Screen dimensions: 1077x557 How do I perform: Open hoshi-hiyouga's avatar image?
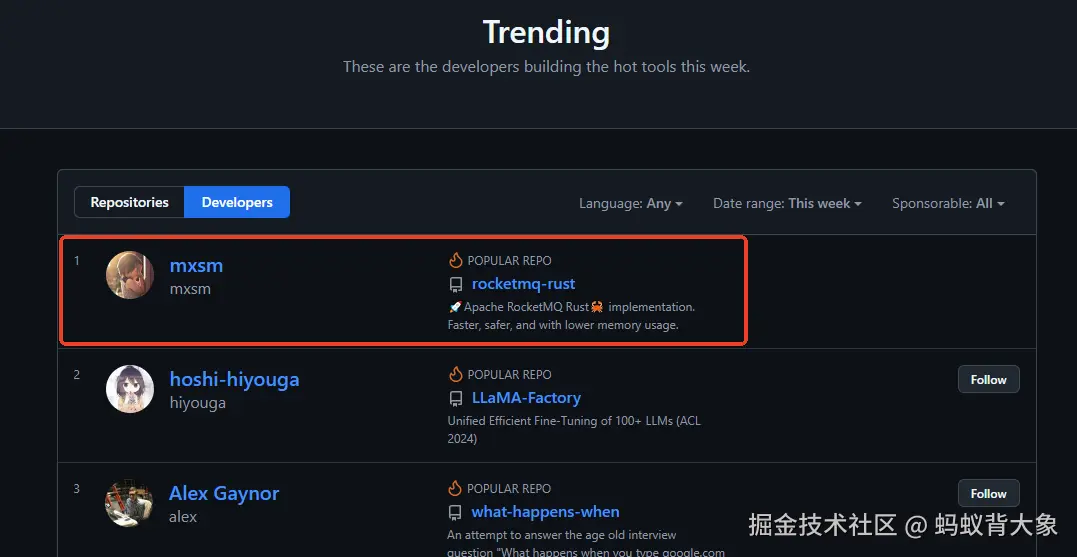130,389
